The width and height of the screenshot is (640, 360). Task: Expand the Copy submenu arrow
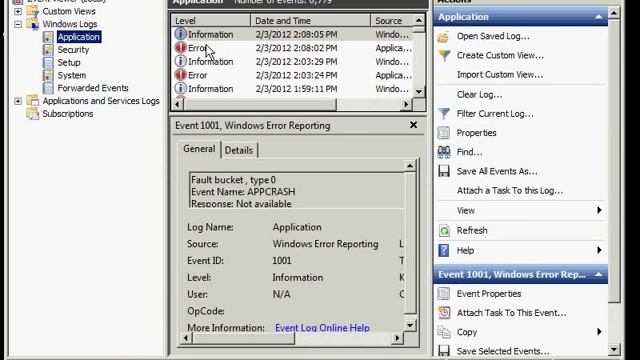point(599,331)
